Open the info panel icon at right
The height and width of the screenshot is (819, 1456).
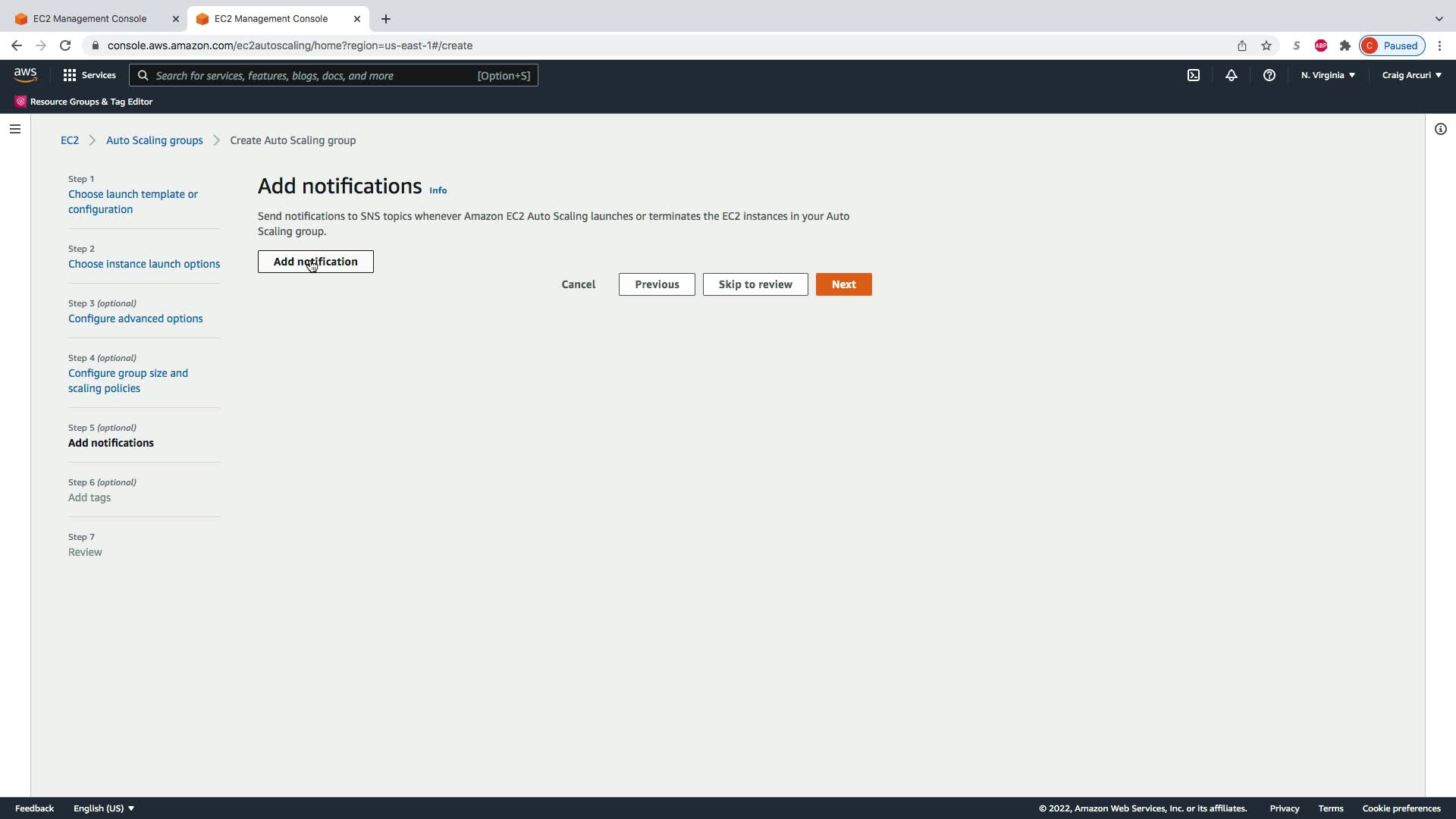click(1440, 129)
